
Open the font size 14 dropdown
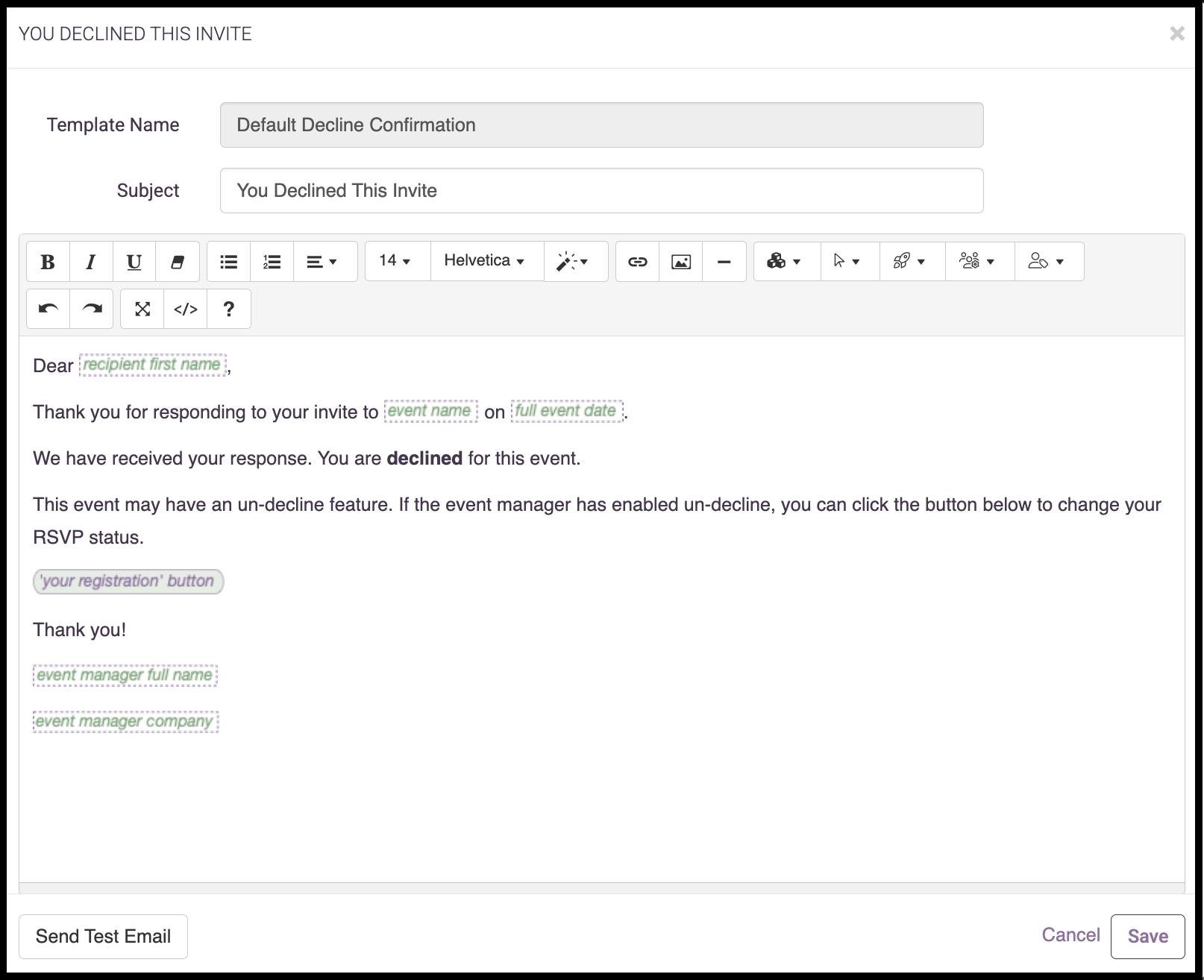click(x=397, y=261)
